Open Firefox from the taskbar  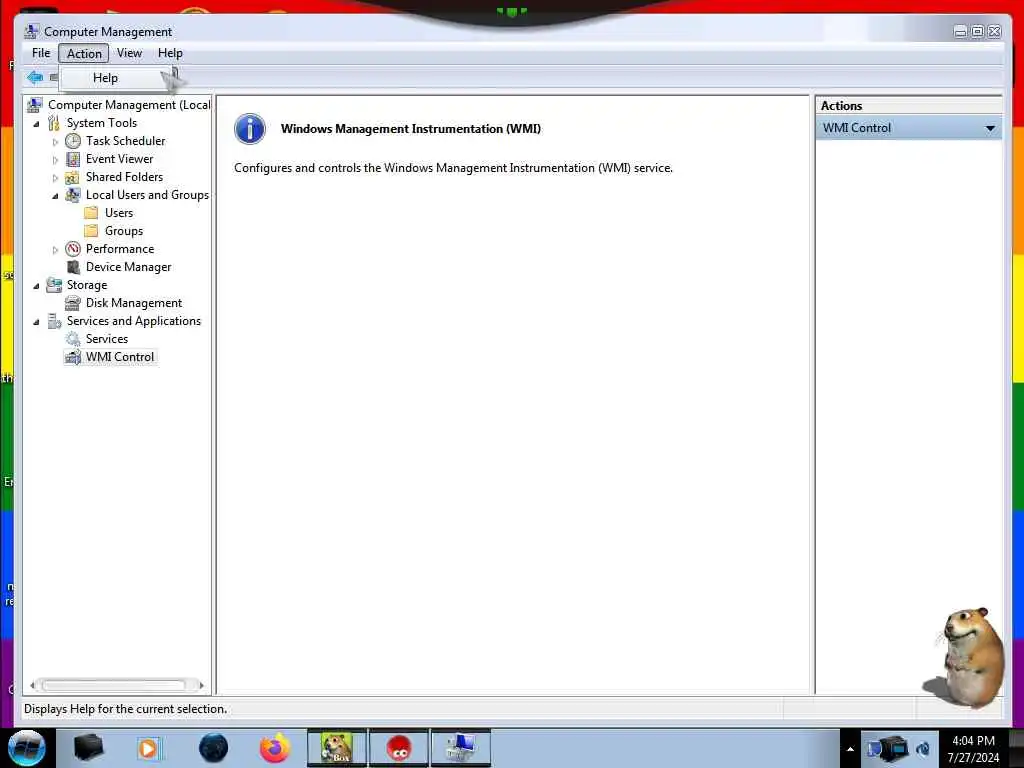[x=275, y=748]
